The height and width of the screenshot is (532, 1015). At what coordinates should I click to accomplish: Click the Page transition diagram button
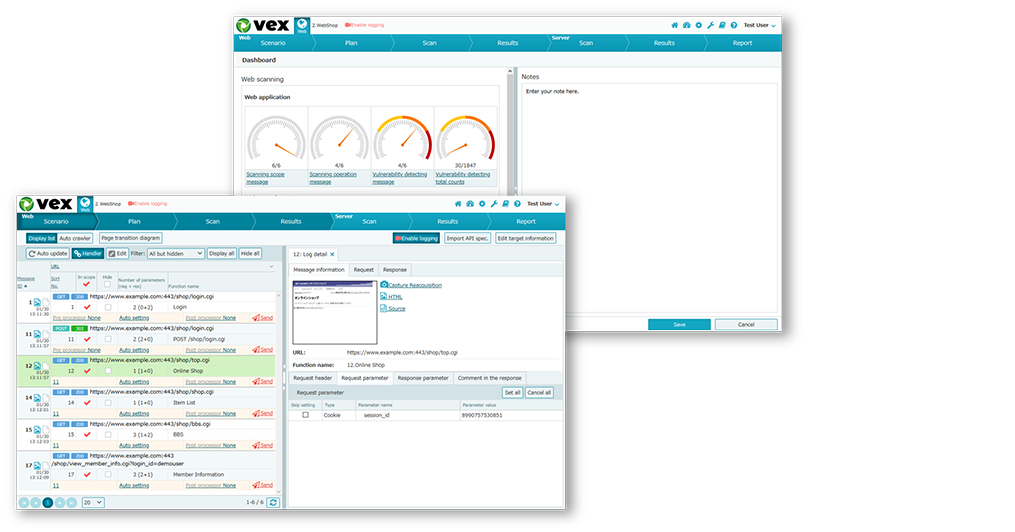pos(131,238)
